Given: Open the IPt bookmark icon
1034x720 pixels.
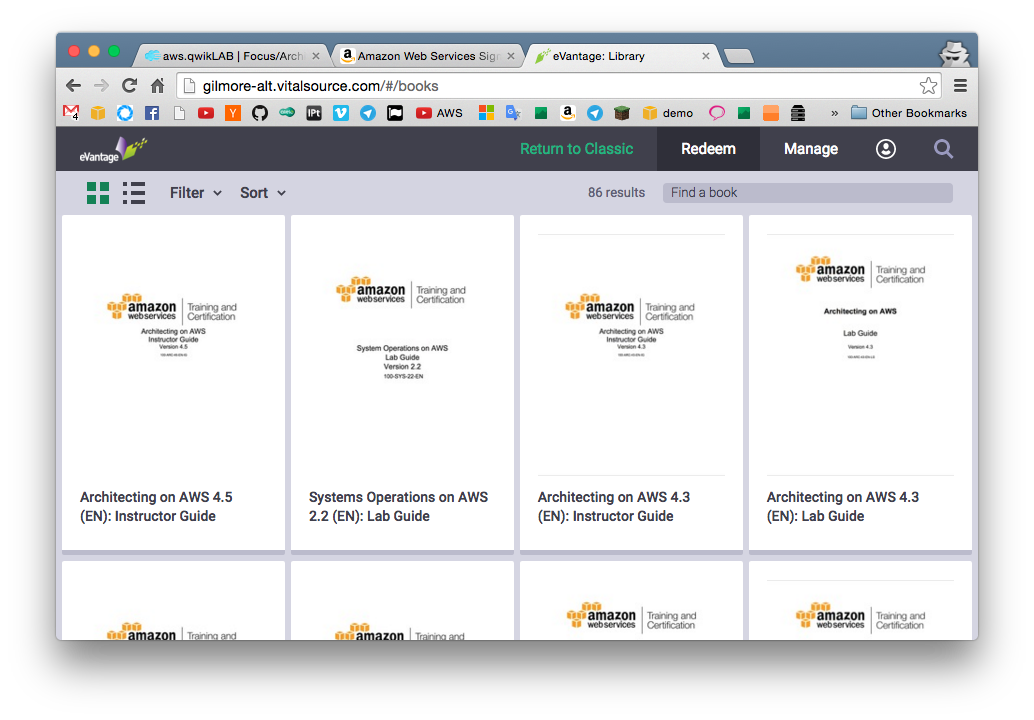Looking at the screenshot, I should coord(314,113).
